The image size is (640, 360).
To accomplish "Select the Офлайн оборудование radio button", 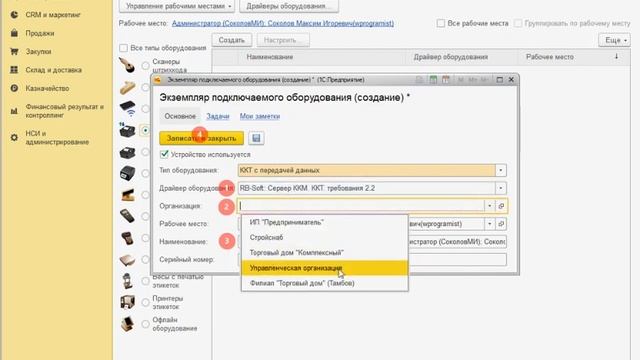I will click(145, 324).
